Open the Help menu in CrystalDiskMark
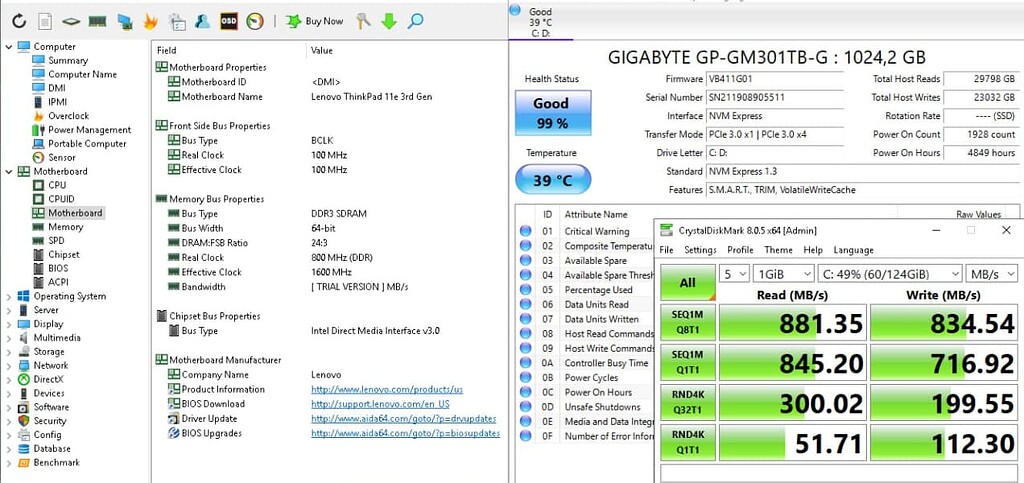 coord(813,250)
